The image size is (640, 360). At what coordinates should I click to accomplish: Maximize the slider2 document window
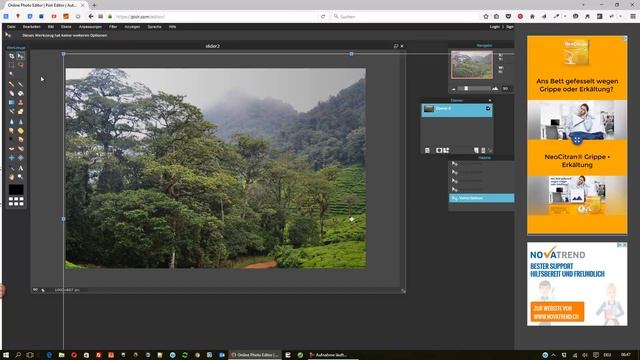tap(396, 46)
